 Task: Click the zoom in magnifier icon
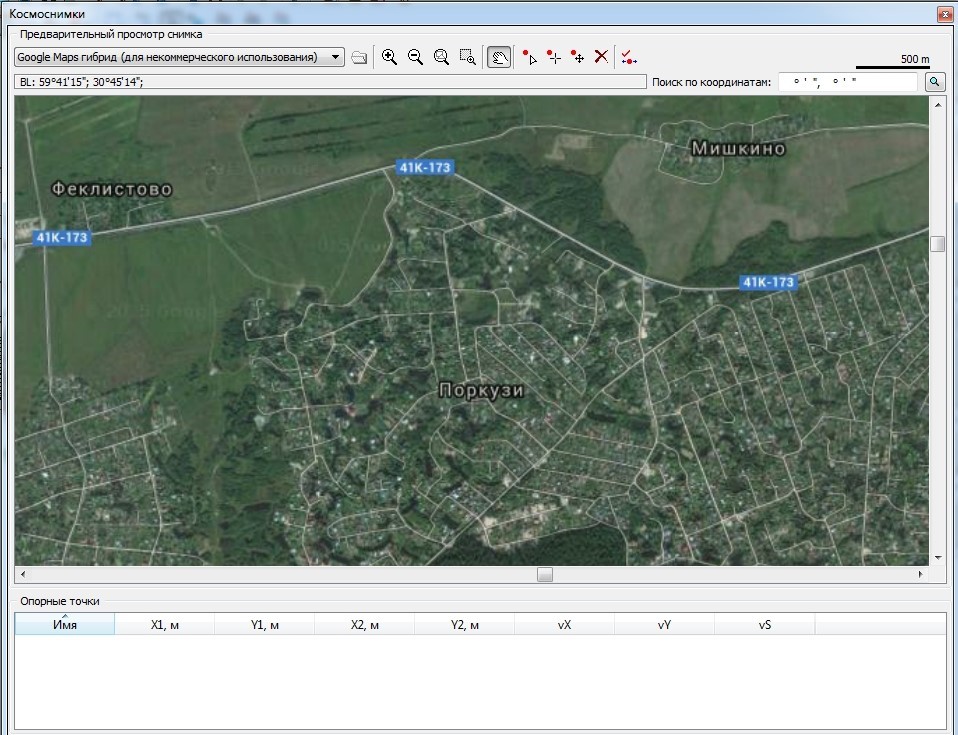pos(390,57)
